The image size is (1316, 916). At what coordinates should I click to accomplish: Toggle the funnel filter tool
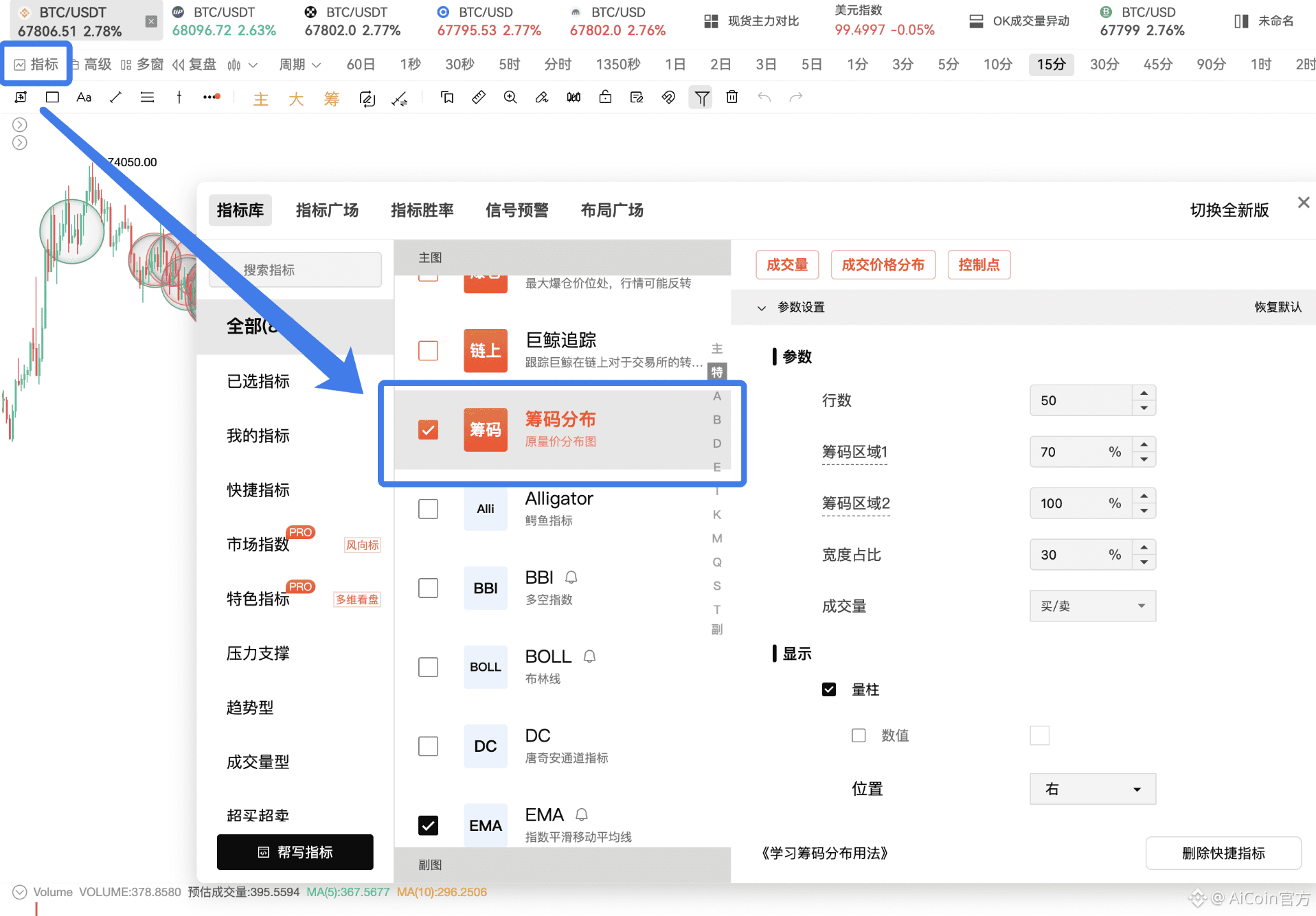701,98
